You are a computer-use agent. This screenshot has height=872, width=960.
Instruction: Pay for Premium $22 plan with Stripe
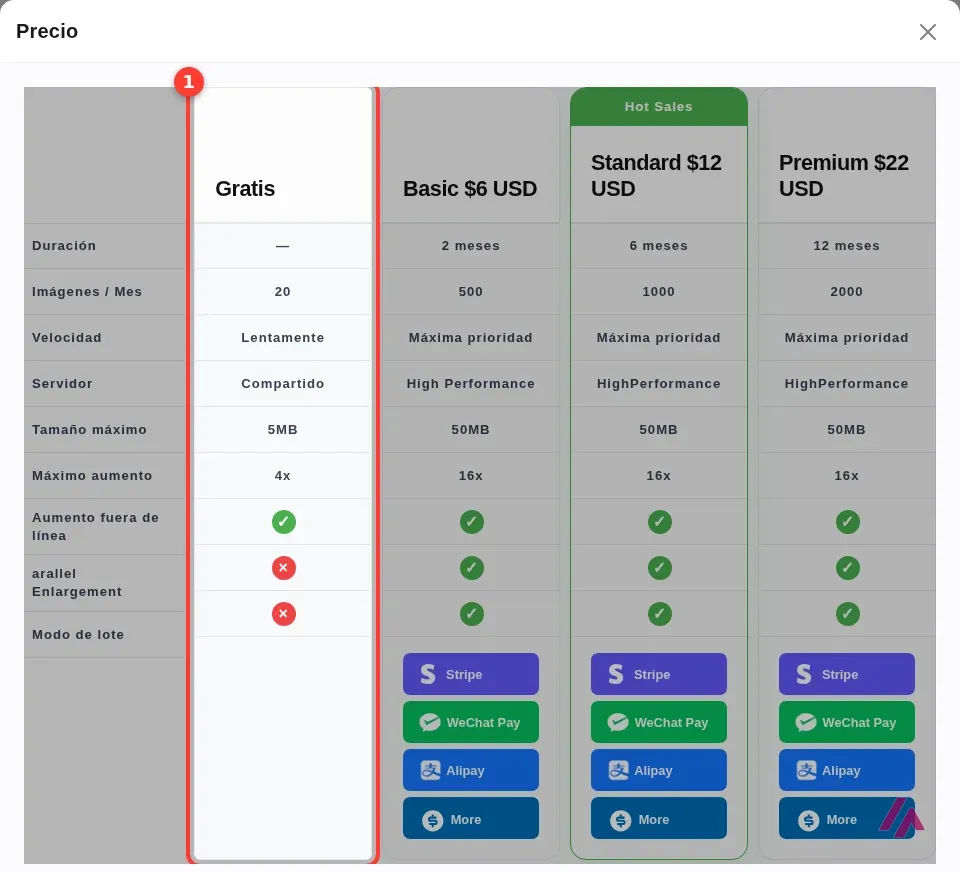[846, 674]
